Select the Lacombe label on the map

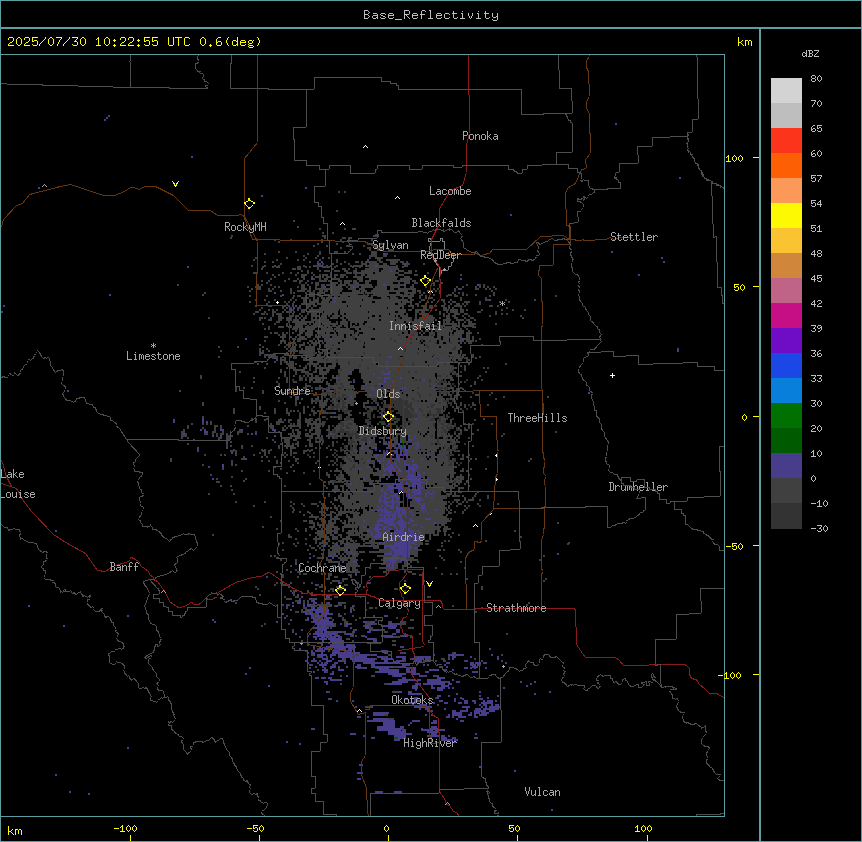pos(450,191)
